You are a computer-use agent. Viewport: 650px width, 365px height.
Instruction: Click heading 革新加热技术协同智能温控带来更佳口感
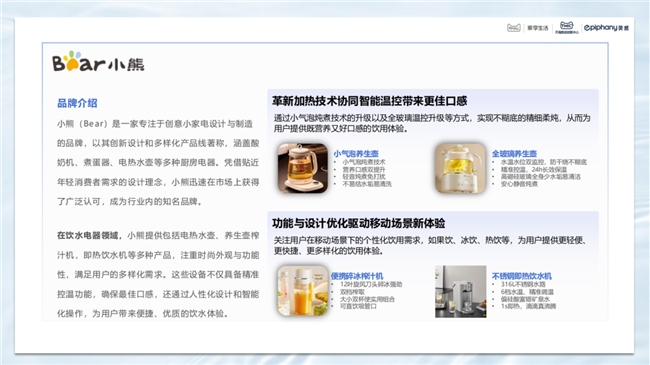coord(369,101)
